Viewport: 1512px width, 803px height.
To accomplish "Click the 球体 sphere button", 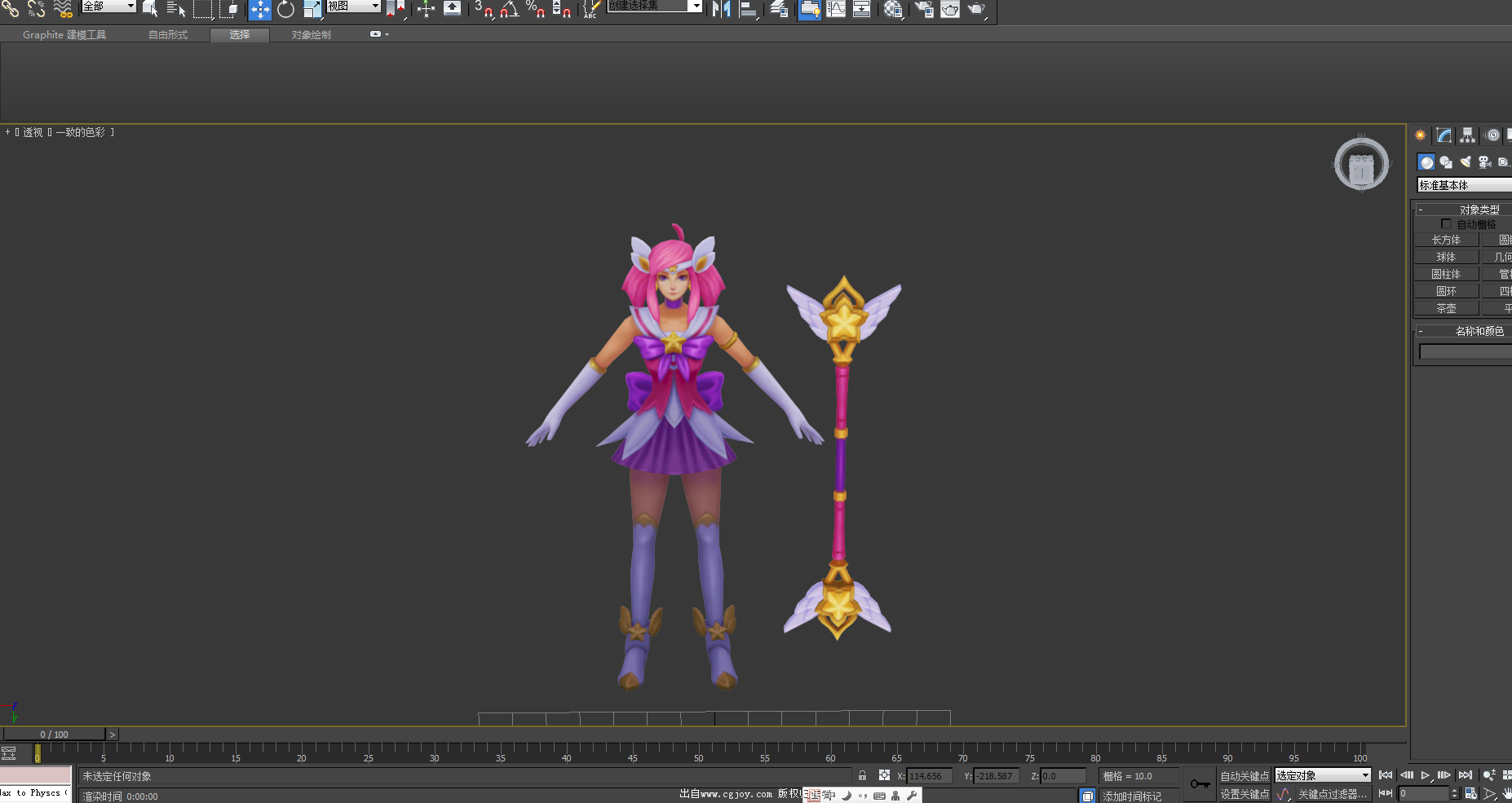I will point(1446,257).
